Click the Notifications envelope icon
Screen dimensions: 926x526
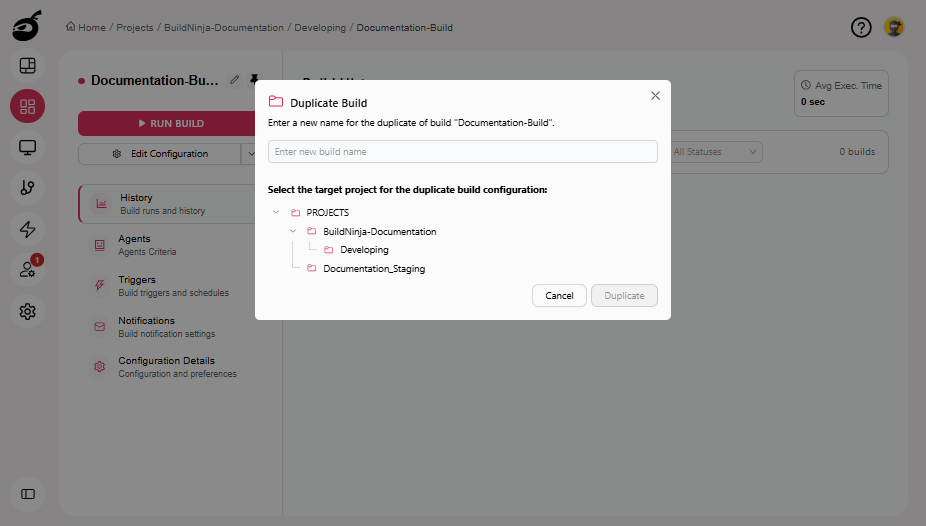pyautogui.click(x=100, y=326)
